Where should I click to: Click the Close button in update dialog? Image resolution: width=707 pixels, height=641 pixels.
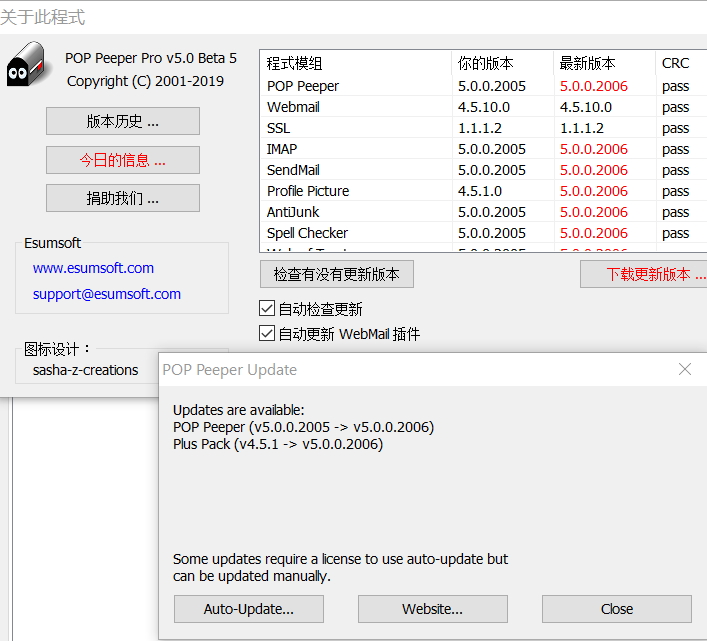tap(617, 609)
